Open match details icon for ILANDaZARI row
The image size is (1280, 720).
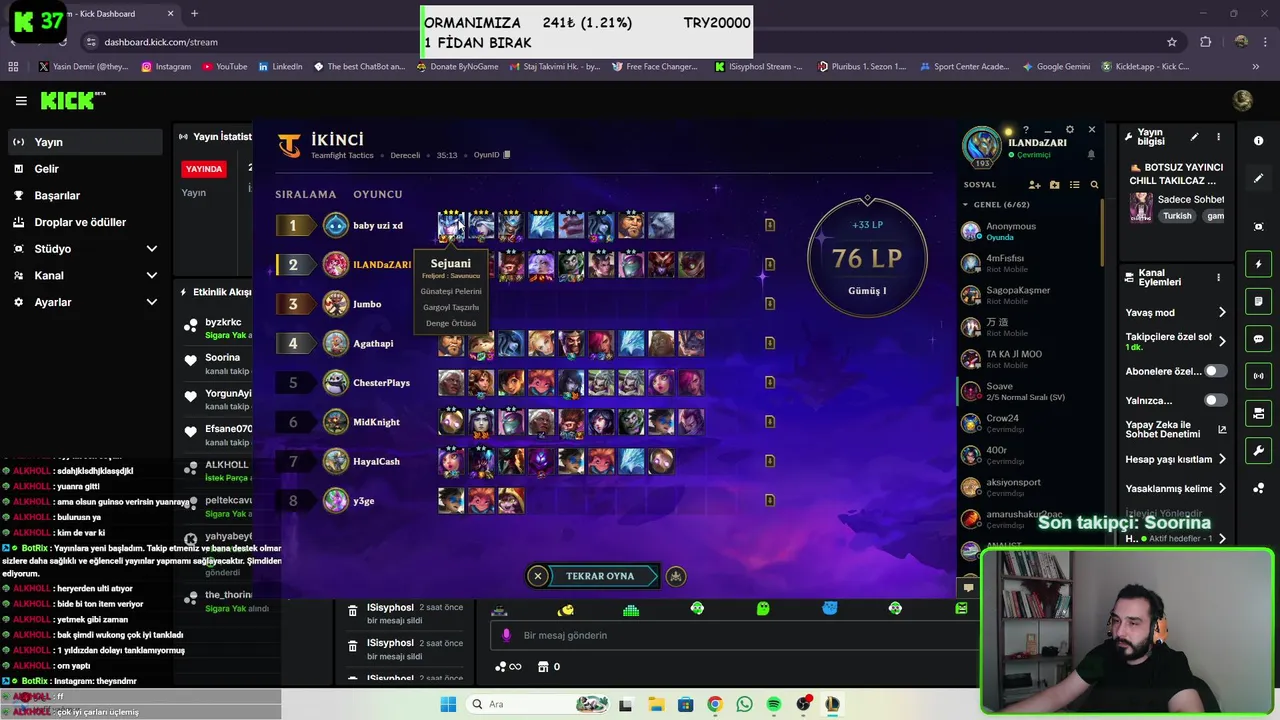point(770,264)
